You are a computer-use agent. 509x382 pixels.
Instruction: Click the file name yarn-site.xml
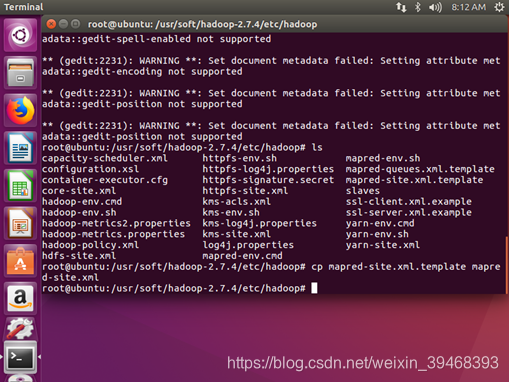[383, 245]
